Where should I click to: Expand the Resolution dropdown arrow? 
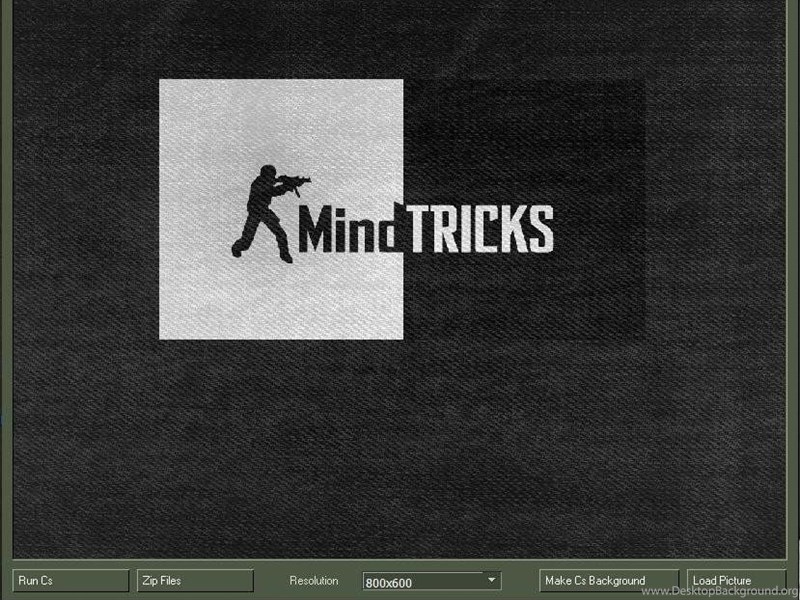click(x=491, y=580)
